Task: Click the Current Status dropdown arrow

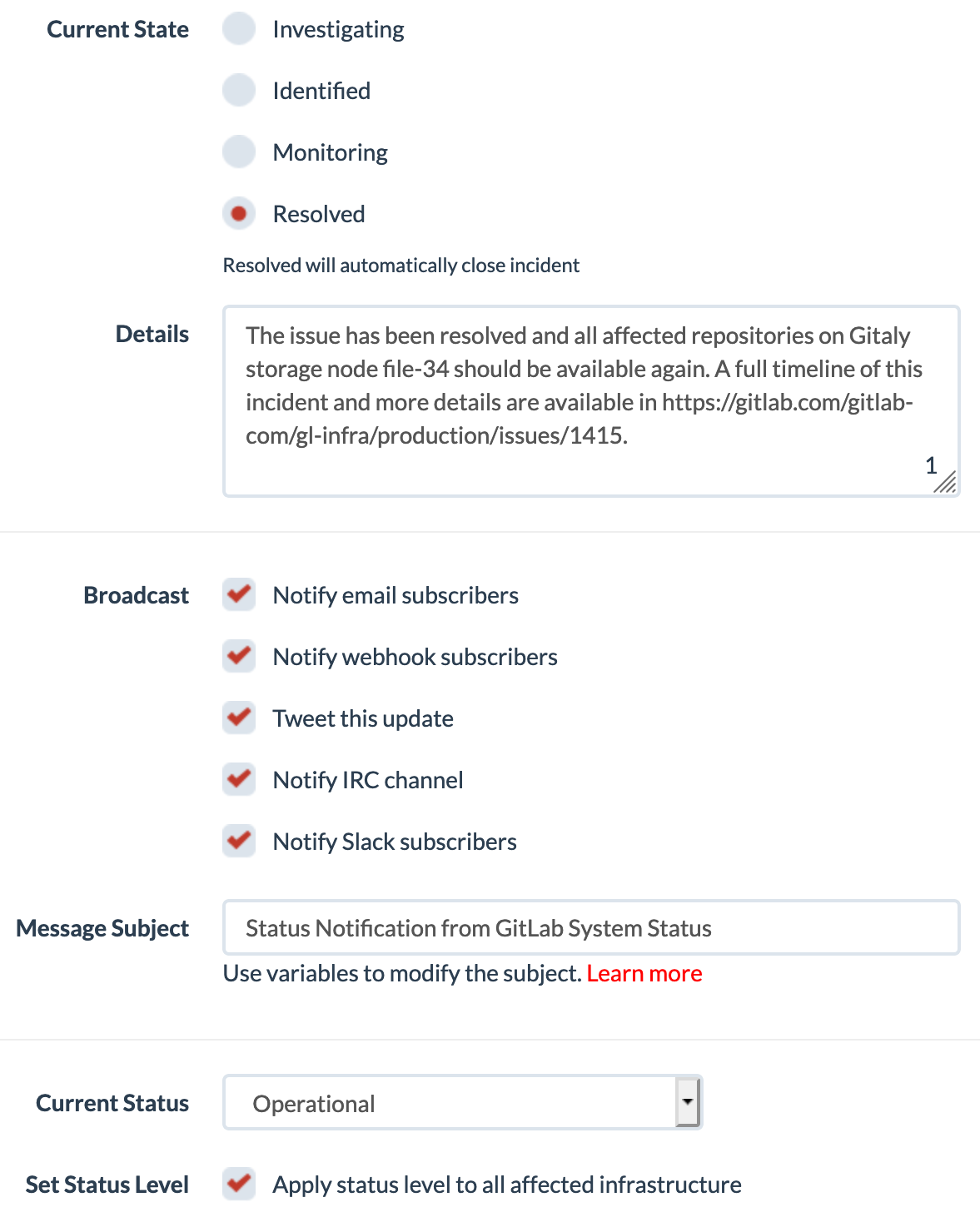Action: 688,1101
